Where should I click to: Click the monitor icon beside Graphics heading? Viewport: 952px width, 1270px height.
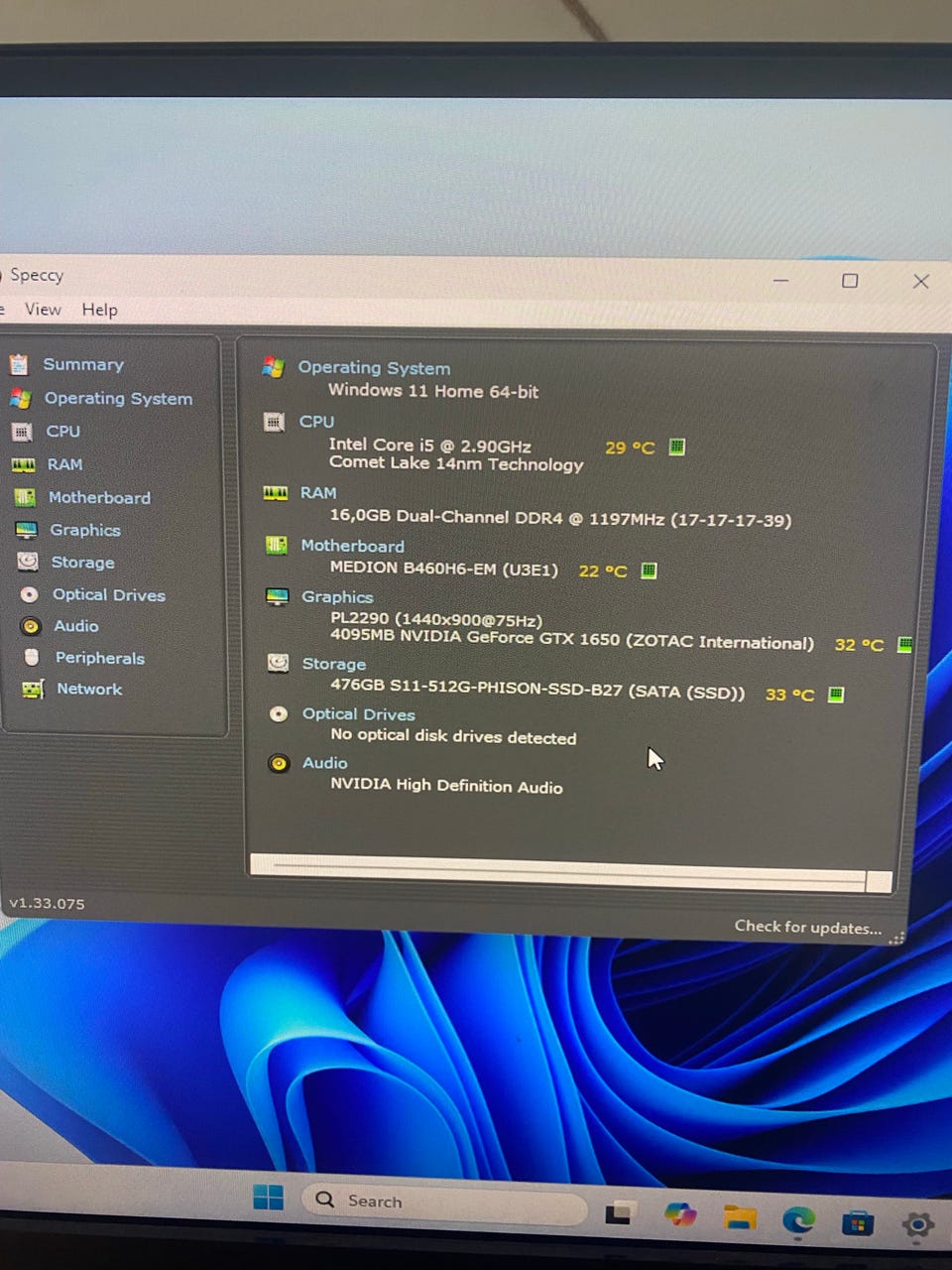pos(278,596)
